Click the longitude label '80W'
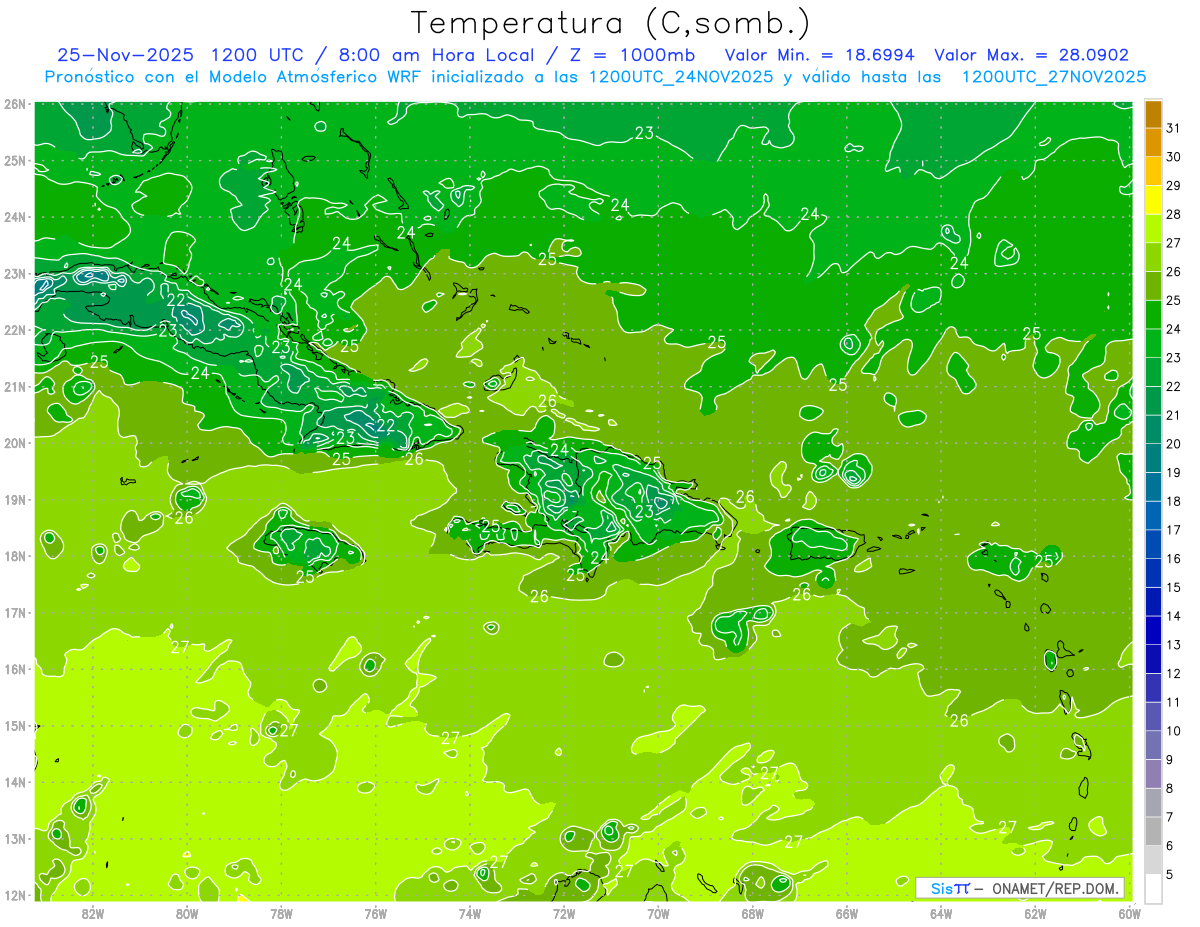The width and height of the screenshot is (1200, 927). 187,912
